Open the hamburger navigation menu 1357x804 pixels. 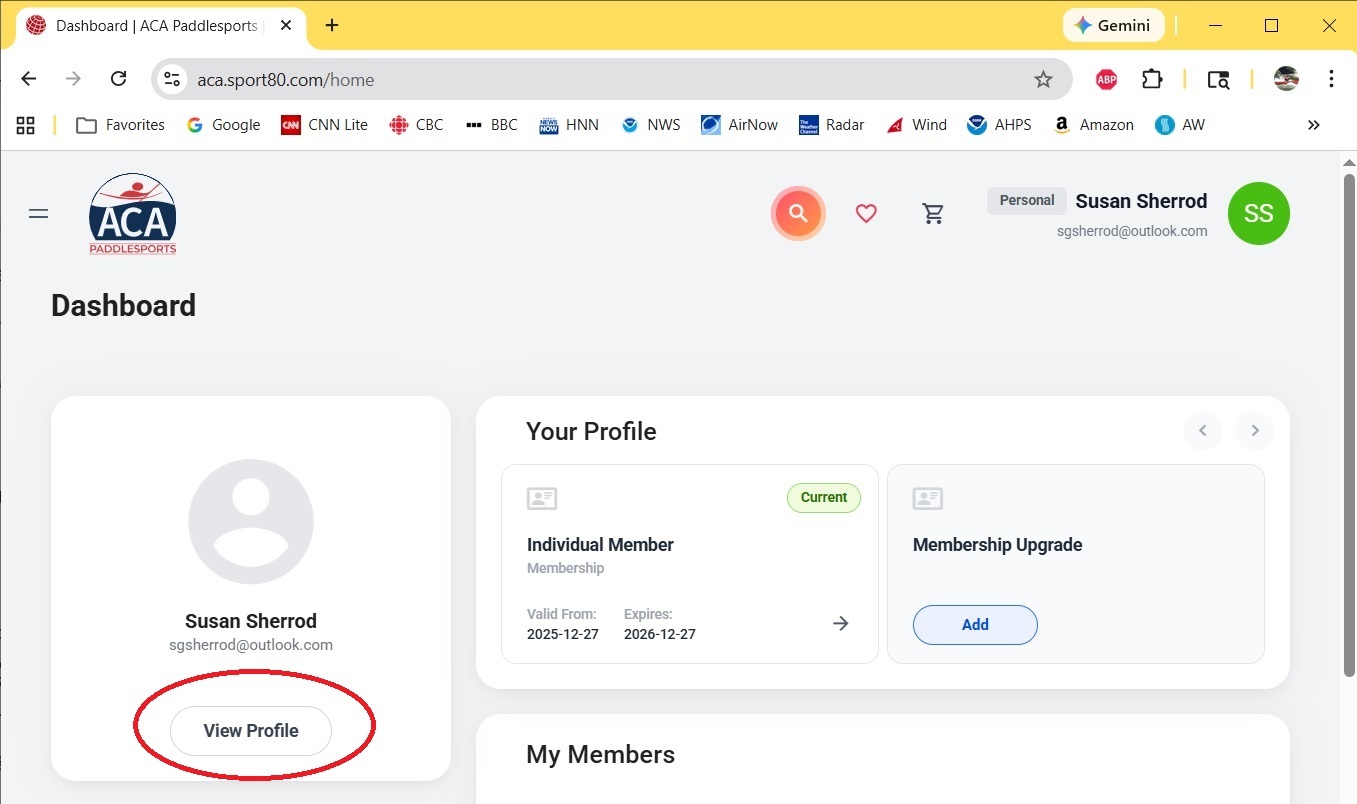(38, 213)
